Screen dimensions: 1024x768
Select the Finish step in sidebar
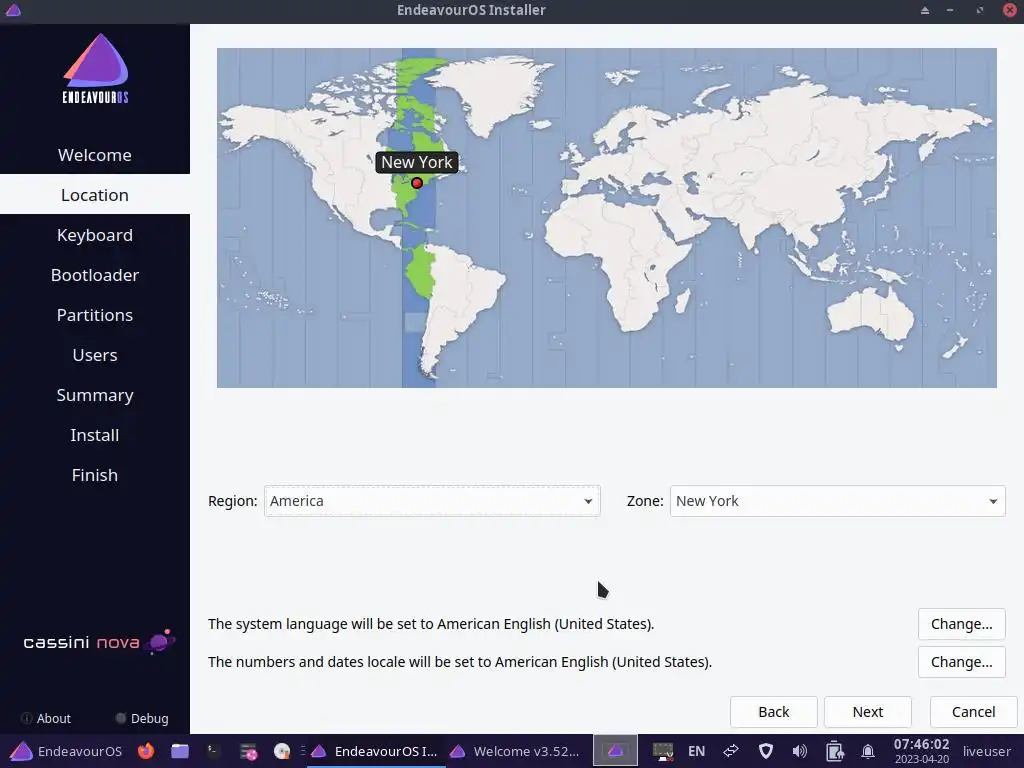[x=95, y=475]
